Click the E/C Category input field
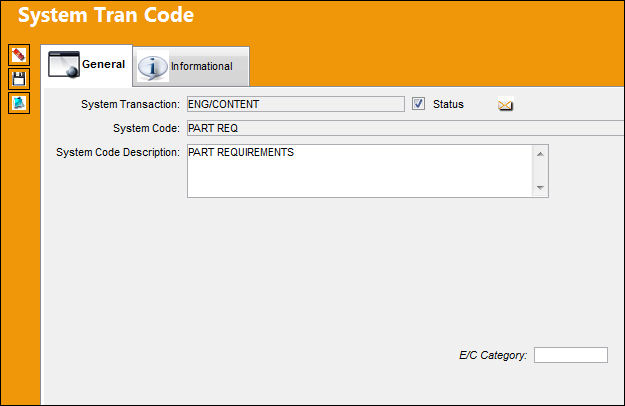The height and width of the screenshot is (406, 625). 571,355
